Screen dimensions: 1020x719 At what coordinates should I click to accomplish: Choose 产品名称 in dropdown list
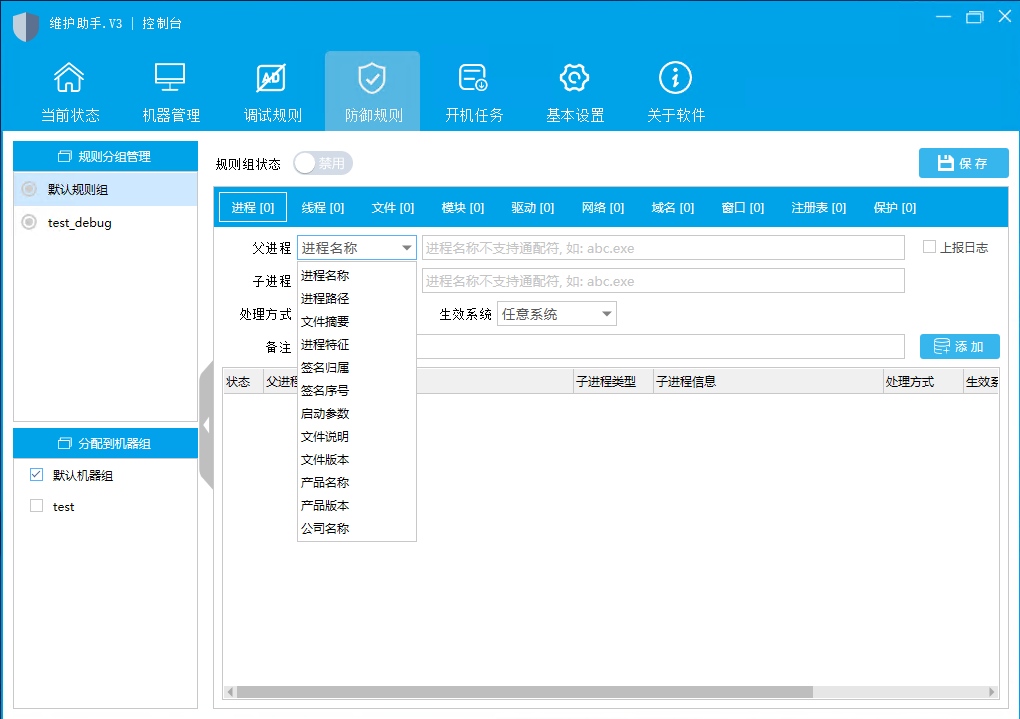(x=356, y=483)
